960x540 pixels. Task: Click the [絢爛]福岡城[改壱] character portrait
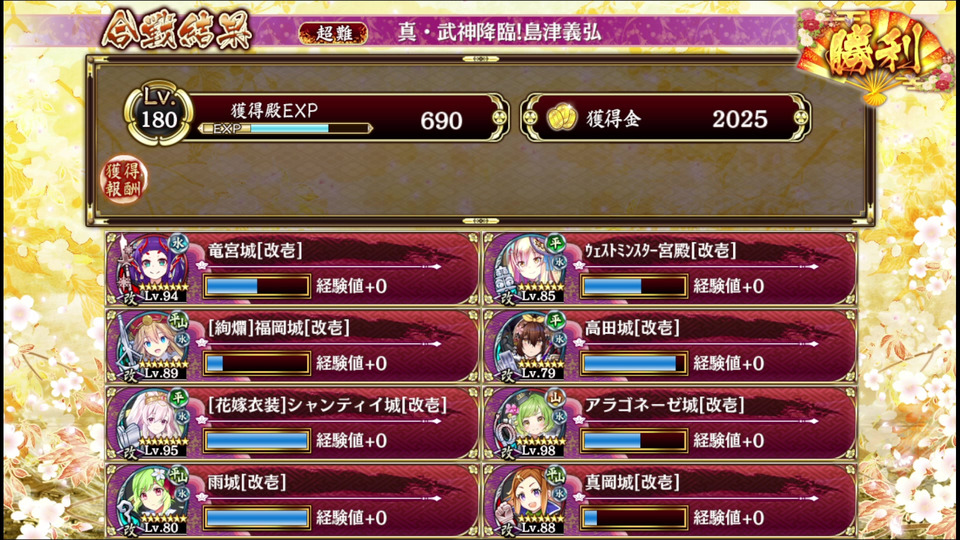pyautogui.click(x=152, y=345)
